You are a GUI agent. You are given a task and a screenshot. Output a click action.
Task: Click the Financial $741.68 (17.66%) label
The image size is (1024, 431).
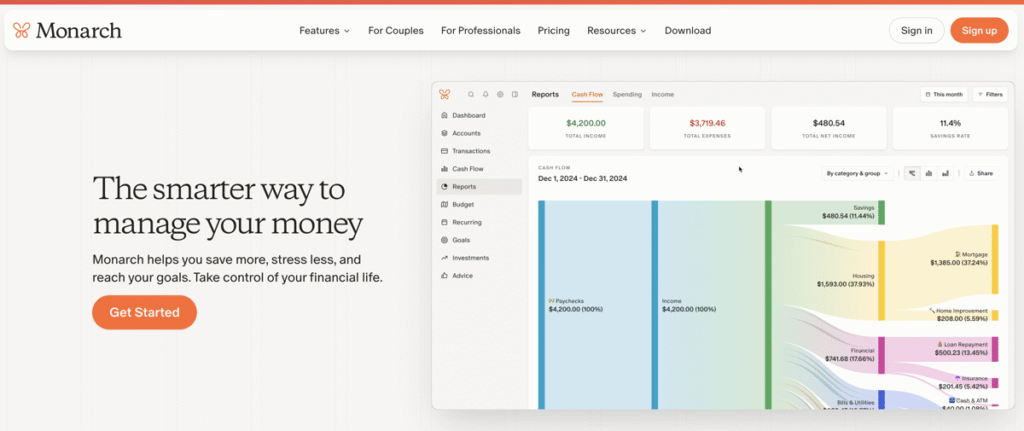(850, 355)
